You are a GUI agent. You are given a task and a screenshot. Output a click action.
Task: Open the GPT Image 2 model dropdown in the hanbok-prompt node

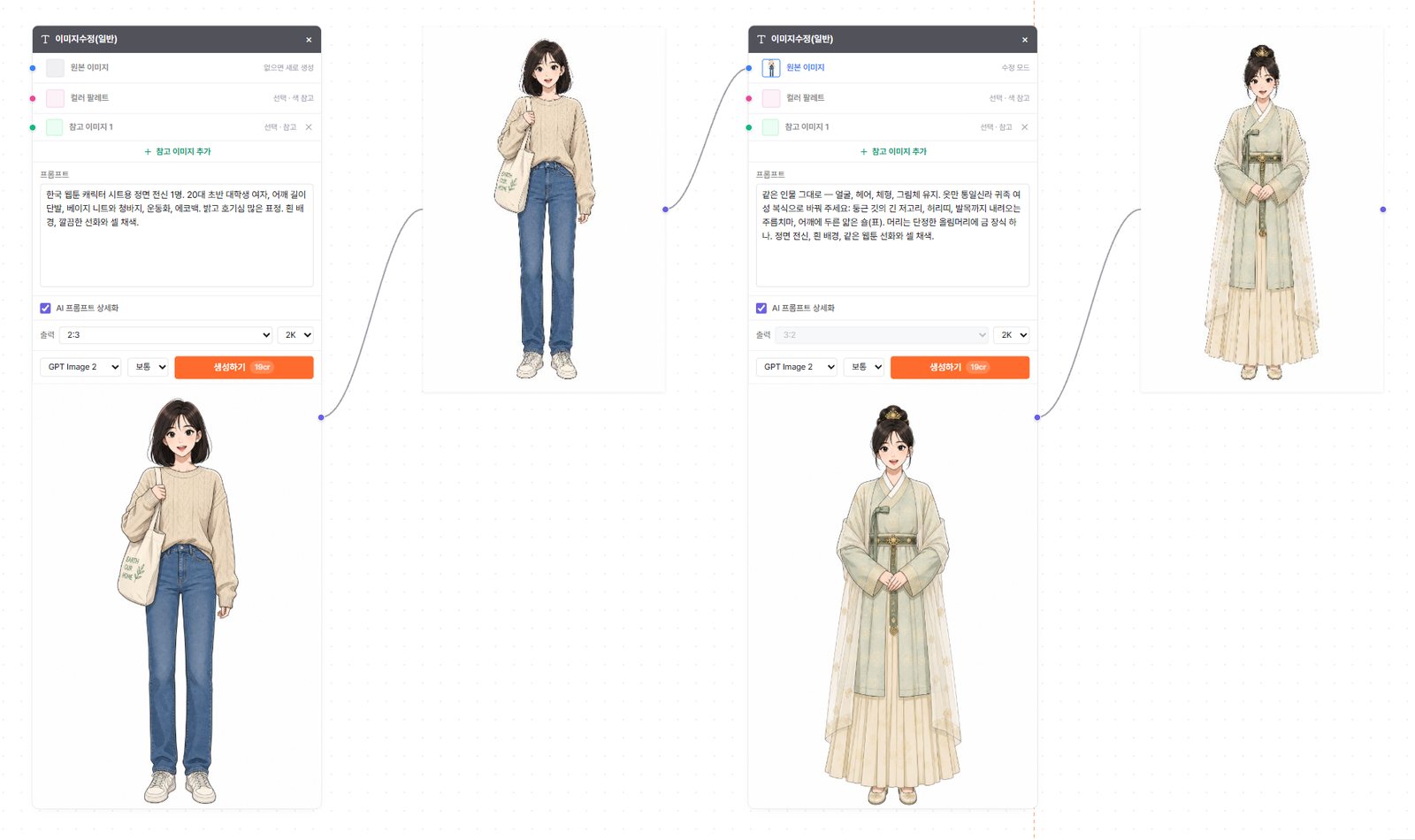pos(797,367)
